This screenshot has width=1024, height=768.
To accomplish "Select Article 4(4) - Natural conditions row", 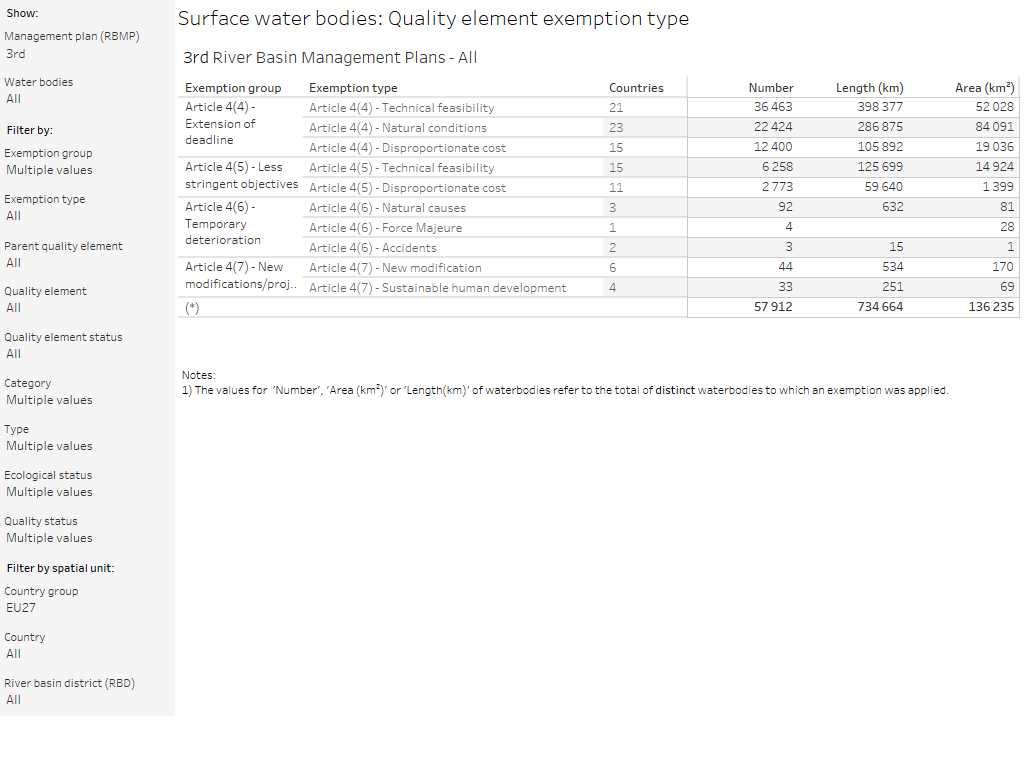I will coord(398,128).
